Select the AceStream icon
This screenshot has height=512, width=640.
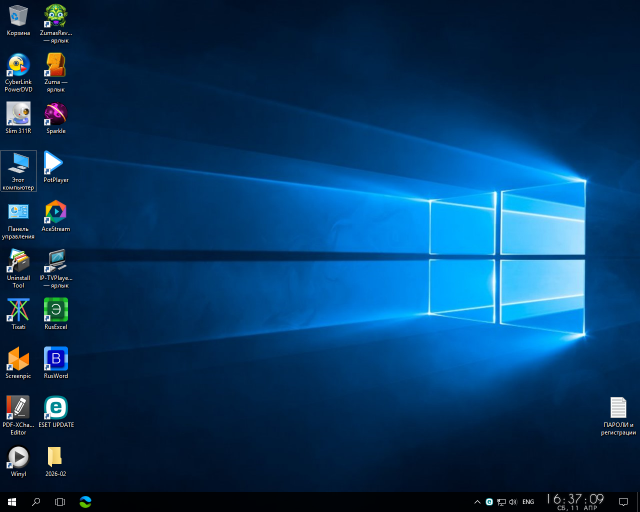(x=56, y=216)
